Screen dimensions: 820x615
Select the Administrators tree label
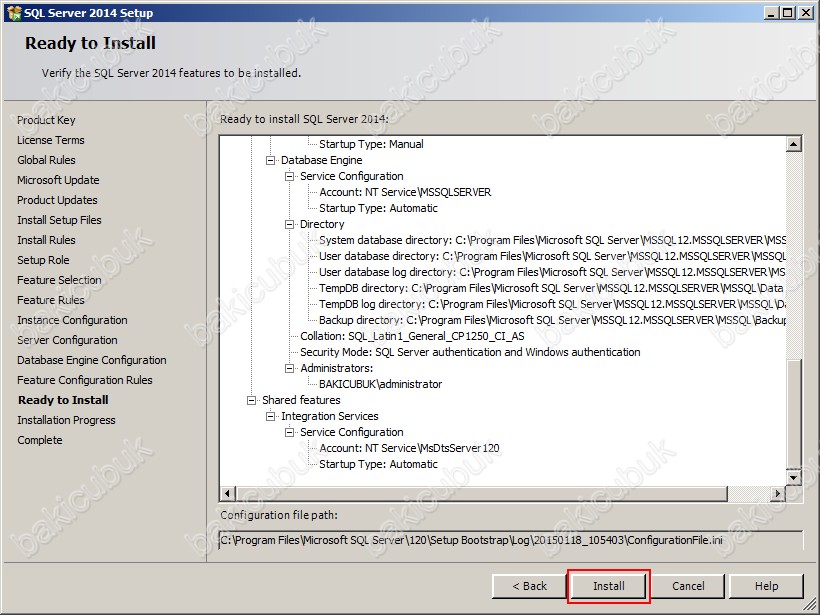click(x=336, y=368)
